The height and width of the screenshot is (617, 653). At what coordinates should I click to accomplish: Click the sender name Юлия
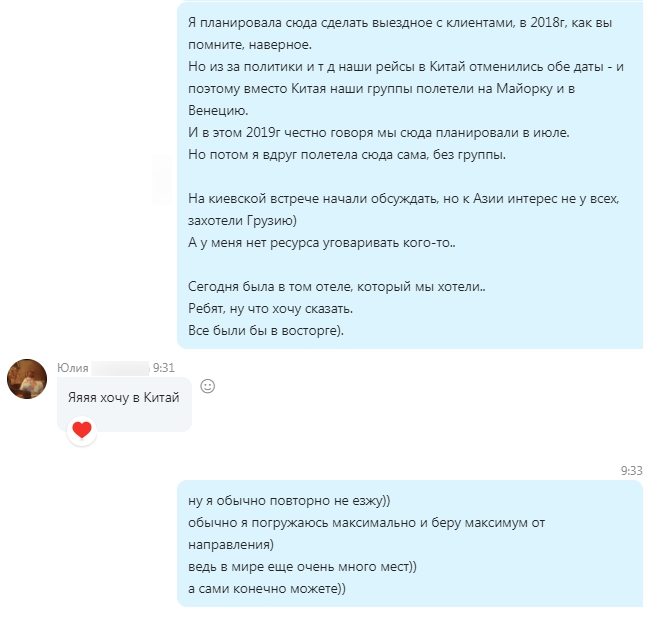(x=72, y=368)
